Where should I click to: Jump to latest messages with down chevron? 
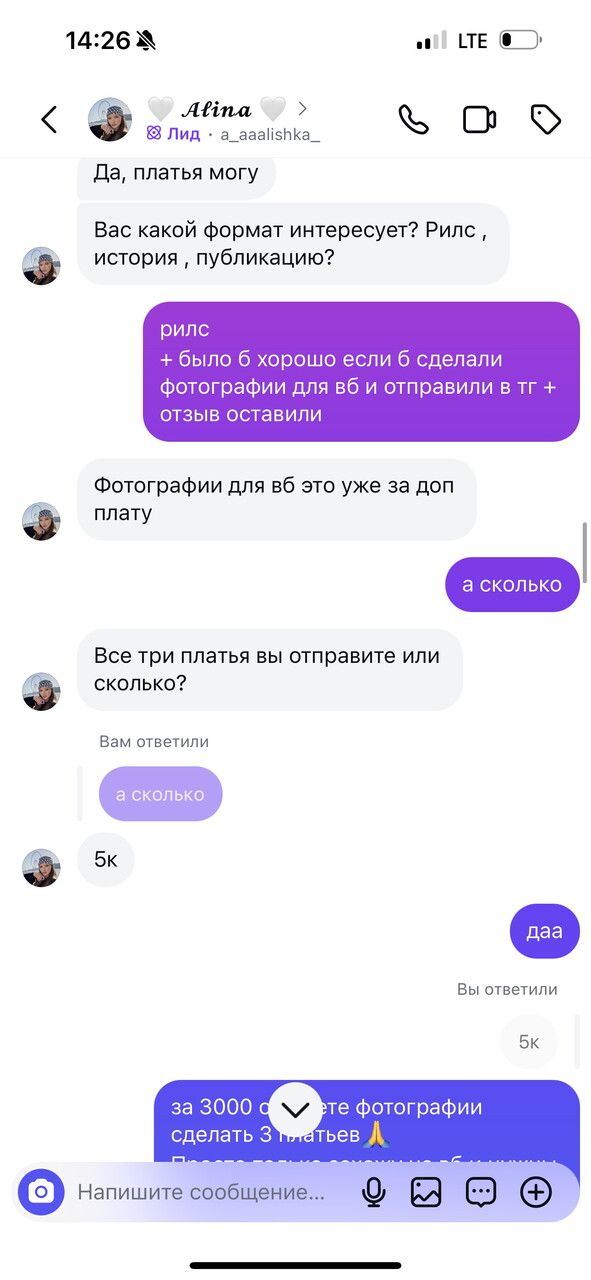click(x=296, y=1109)
